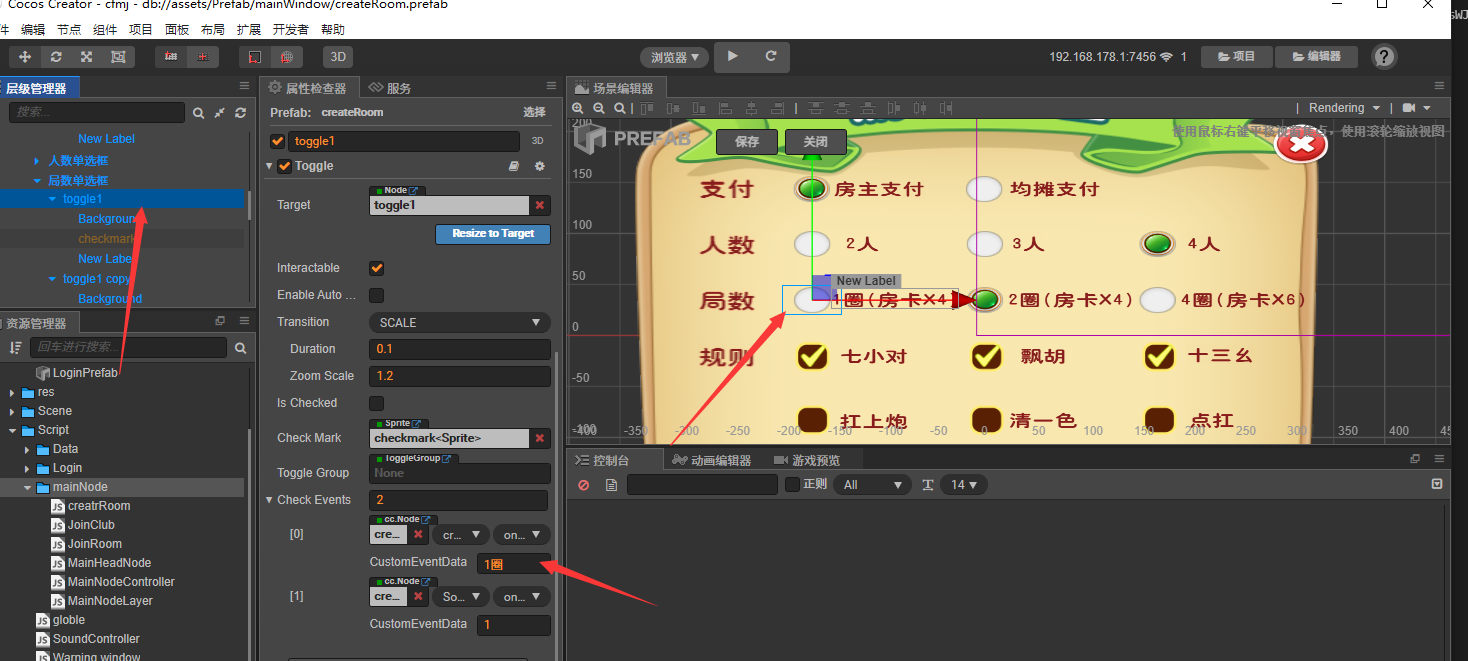Open the Transition SCALE dropdown
1468x661 pixels.
(x=460, y=322)
